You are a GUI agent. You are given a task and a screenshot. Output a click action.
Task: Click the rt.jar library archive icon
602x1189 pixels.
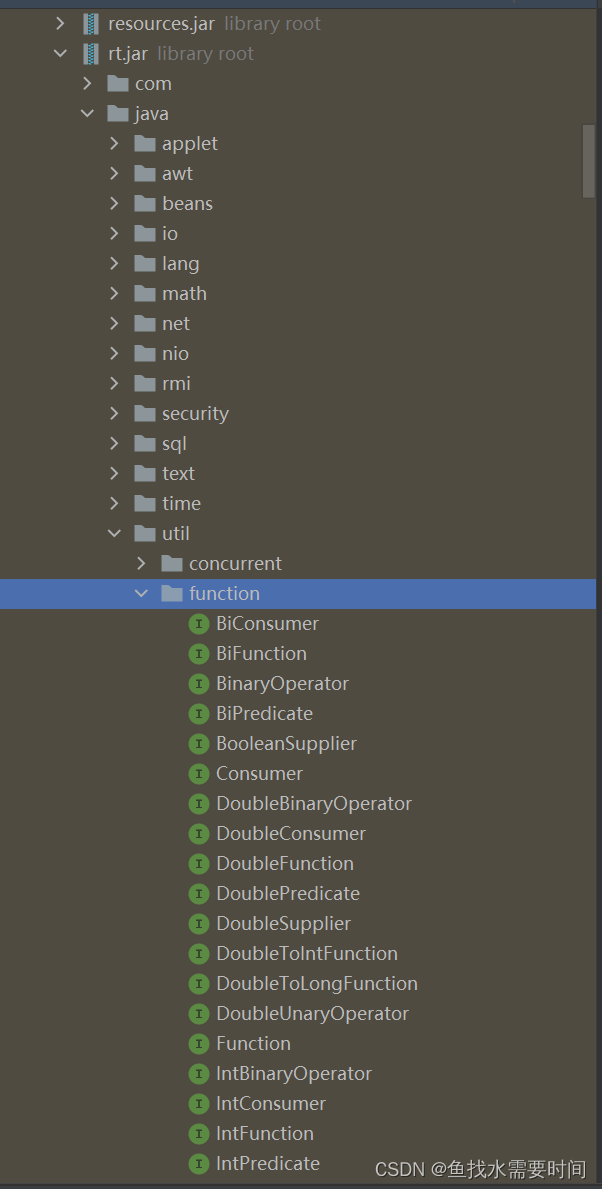coord(91,54)
